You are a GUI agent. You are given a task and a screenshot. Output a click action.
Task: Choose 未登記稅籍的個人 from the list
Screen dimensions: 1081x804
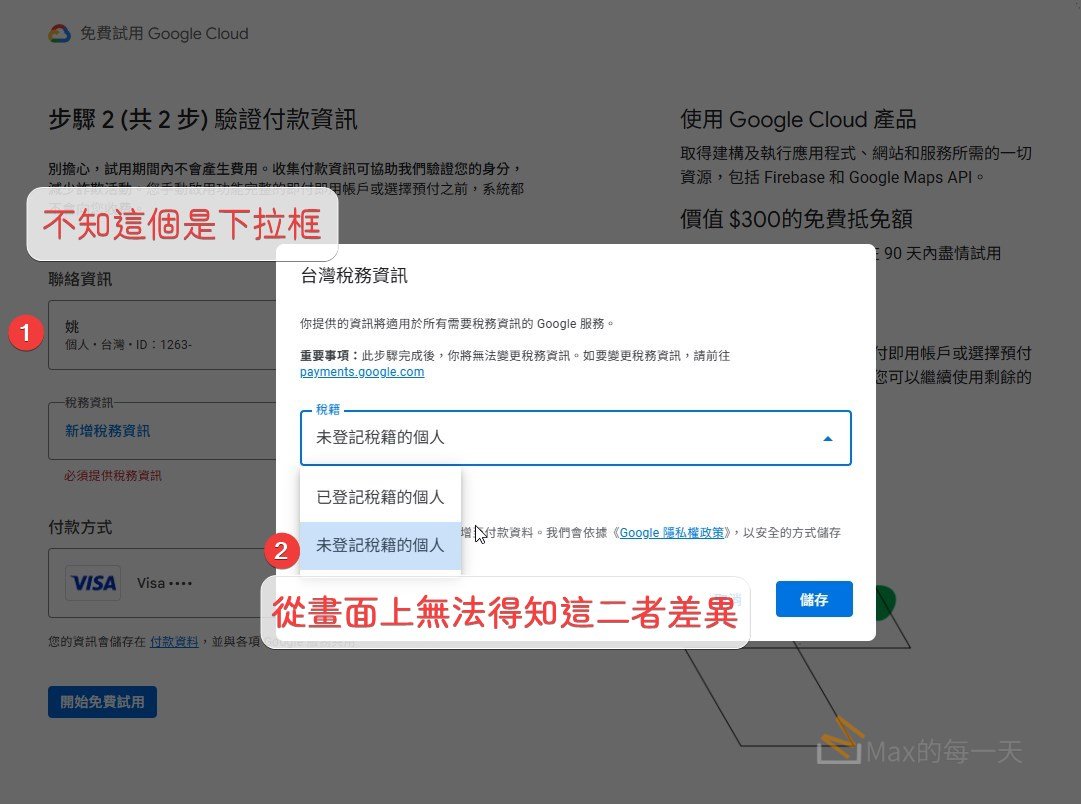[x=380, y=546]
